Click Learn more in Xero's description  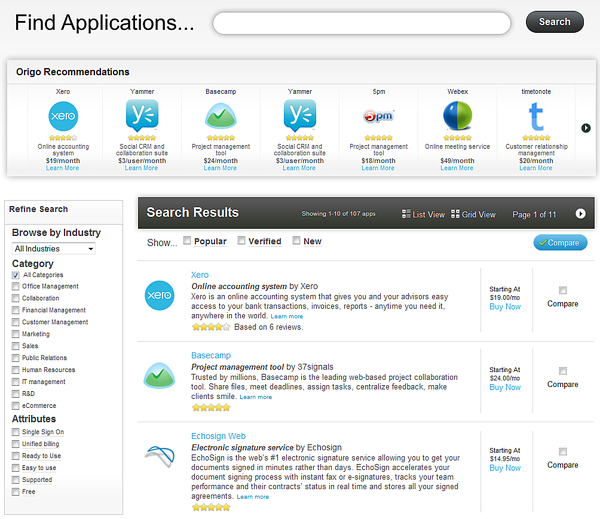tap(287, 317)
